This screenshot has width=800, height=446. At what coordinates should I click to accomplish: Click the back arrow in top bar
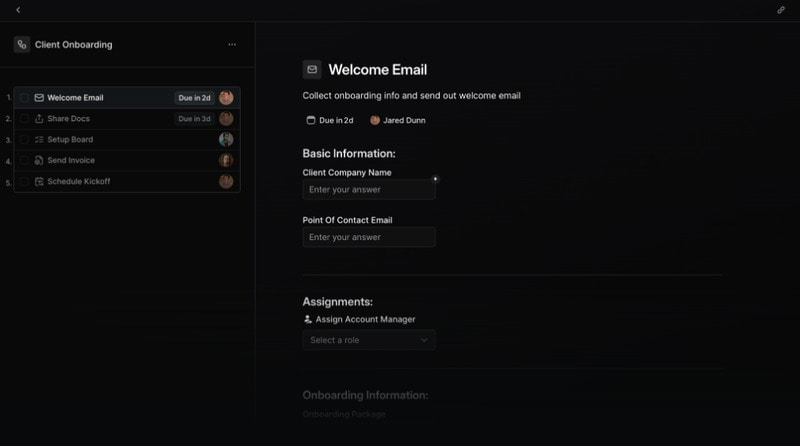[18, 10]
